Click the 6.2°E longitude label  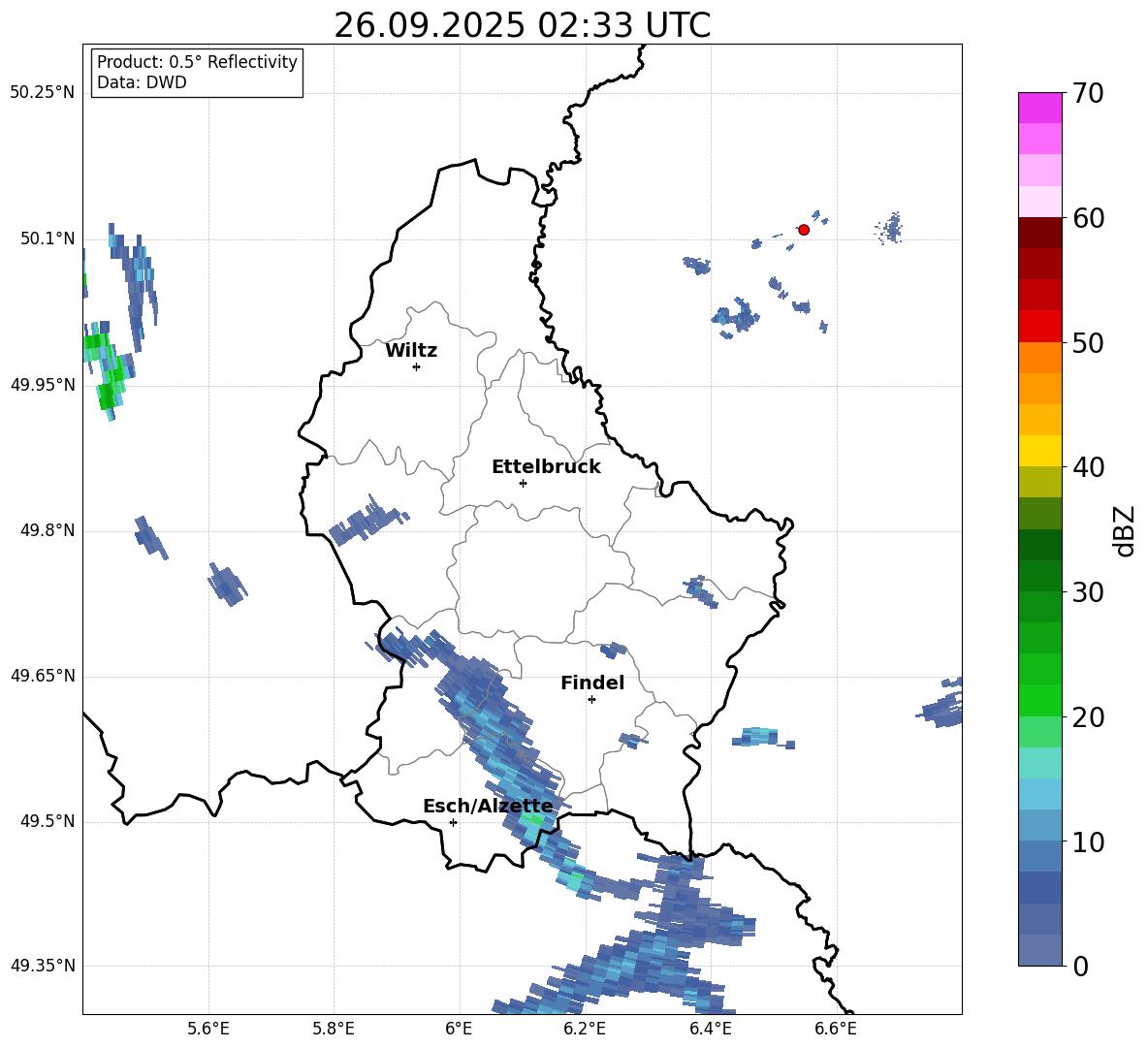(585, 1029)
